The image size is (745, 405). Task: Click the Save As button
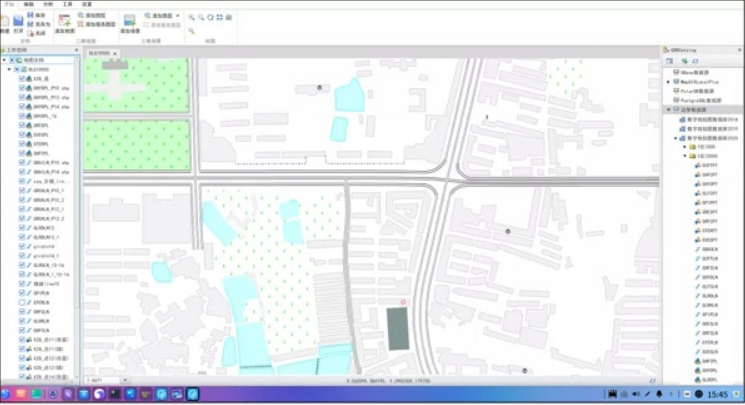(x=38, y=24)
